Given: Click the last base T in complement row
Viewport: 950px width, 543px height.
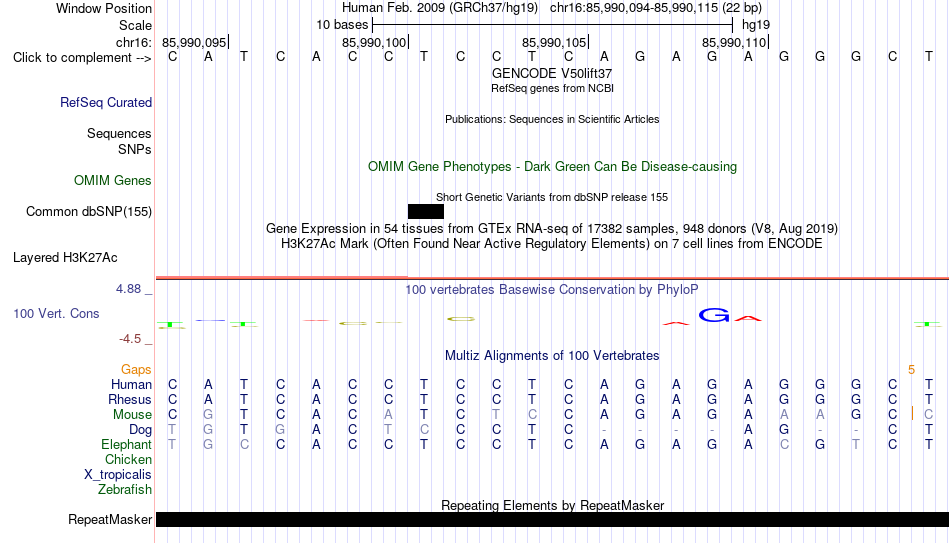Looking at the screenshot, I should [x=929, y=57].
